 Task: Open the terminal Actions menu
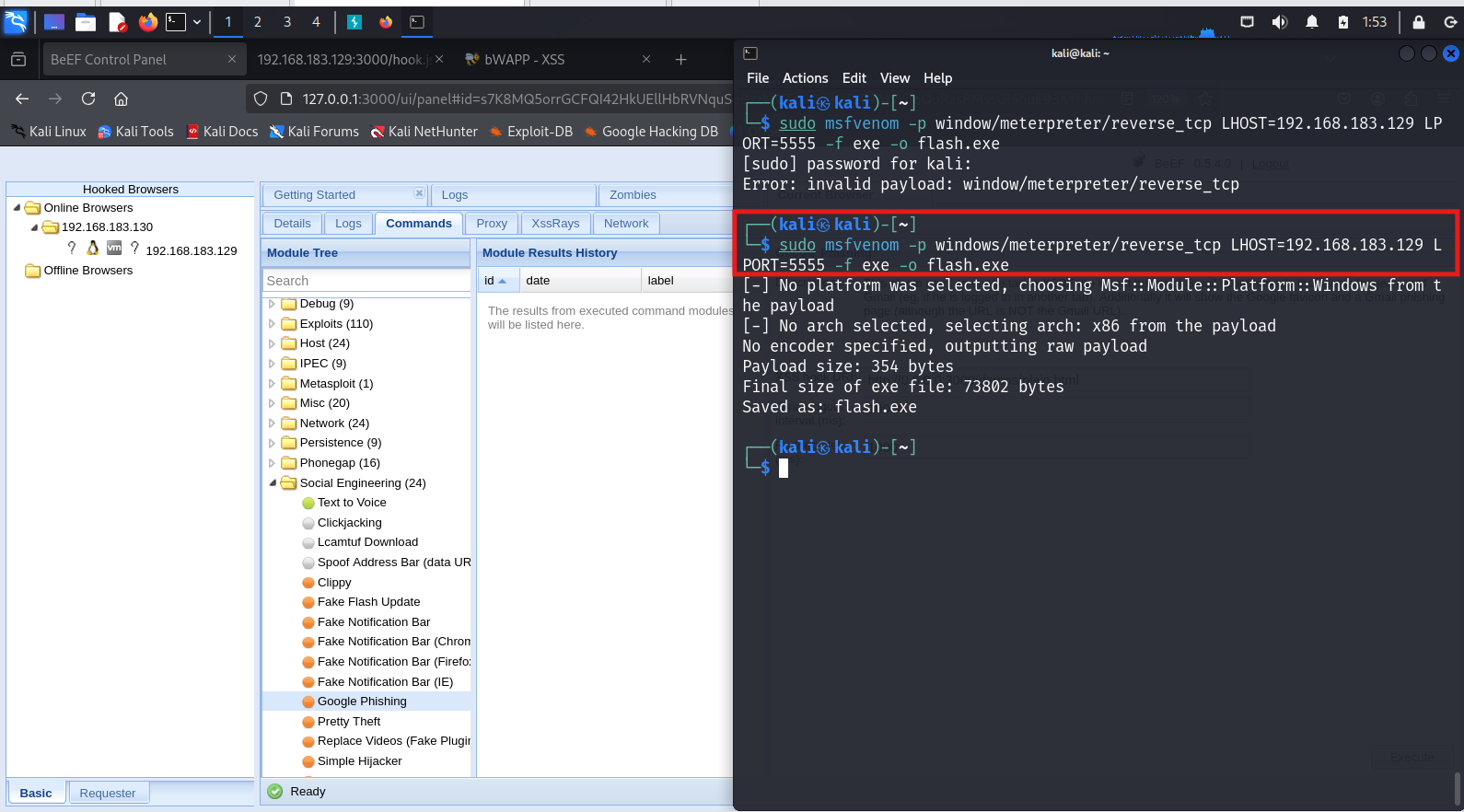(805, 78)
